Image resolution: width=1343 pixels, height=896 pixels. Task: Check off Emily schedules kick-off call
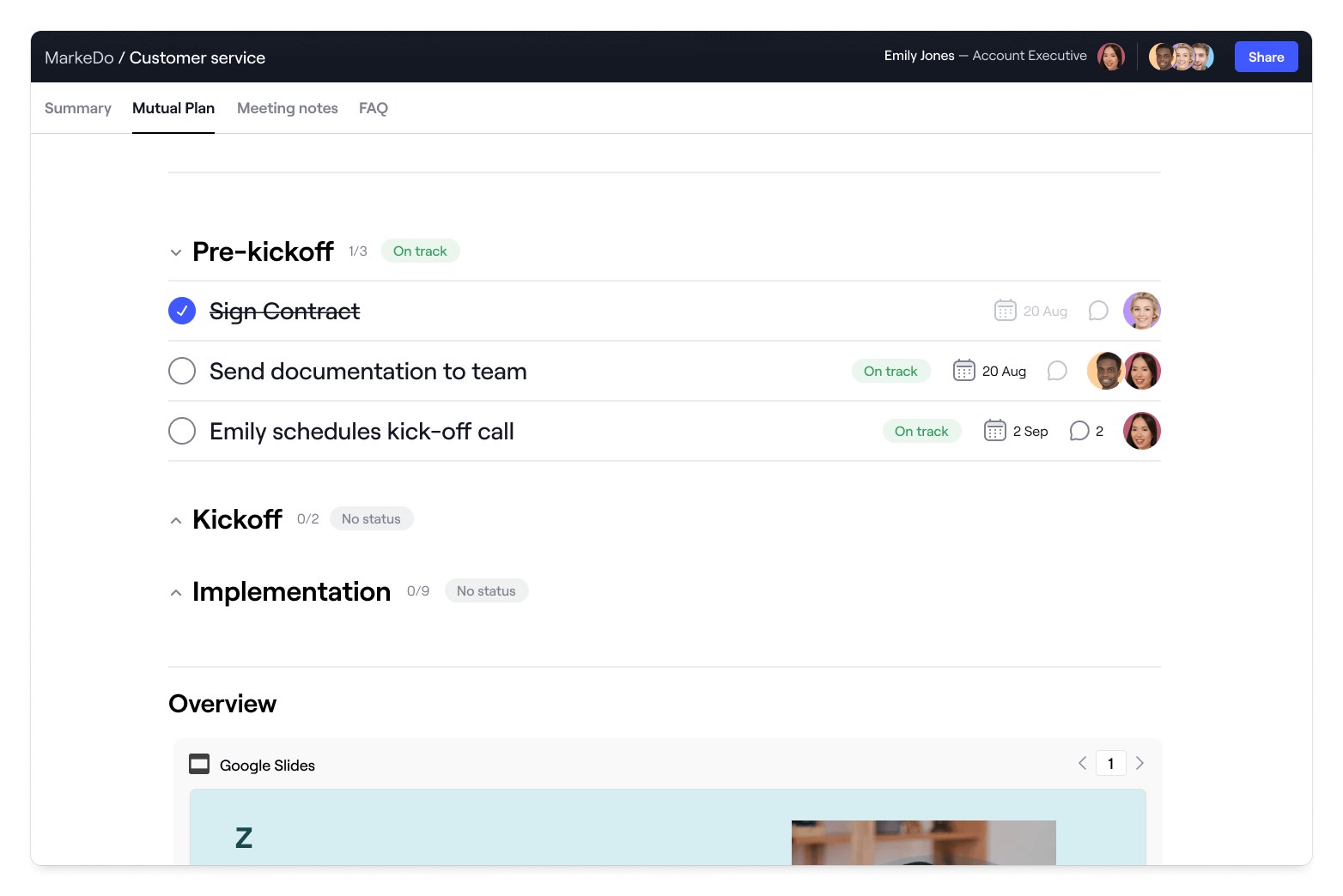181,431
